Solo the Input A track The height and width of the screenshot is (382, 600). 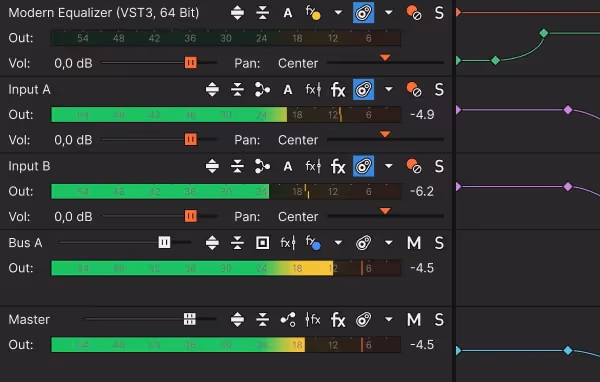coord(439,90)
